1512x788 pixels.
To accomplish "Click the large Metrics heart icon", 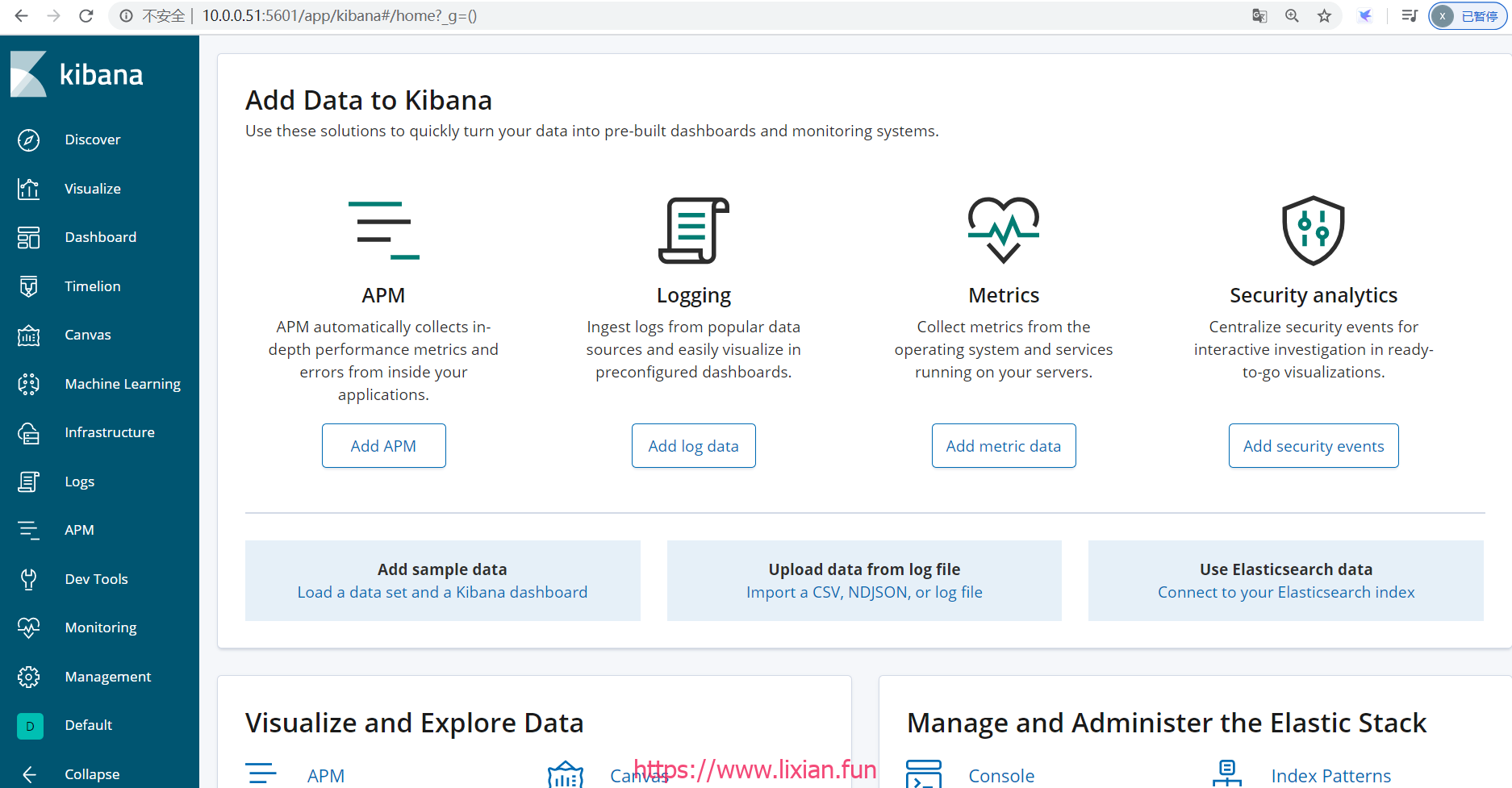I will pyautogui.click(x=1004, y=231).
